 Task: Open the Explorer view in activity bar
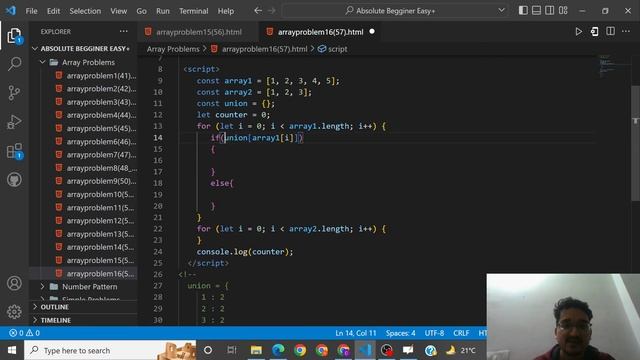pyautogui.click(x=14, y=36)
